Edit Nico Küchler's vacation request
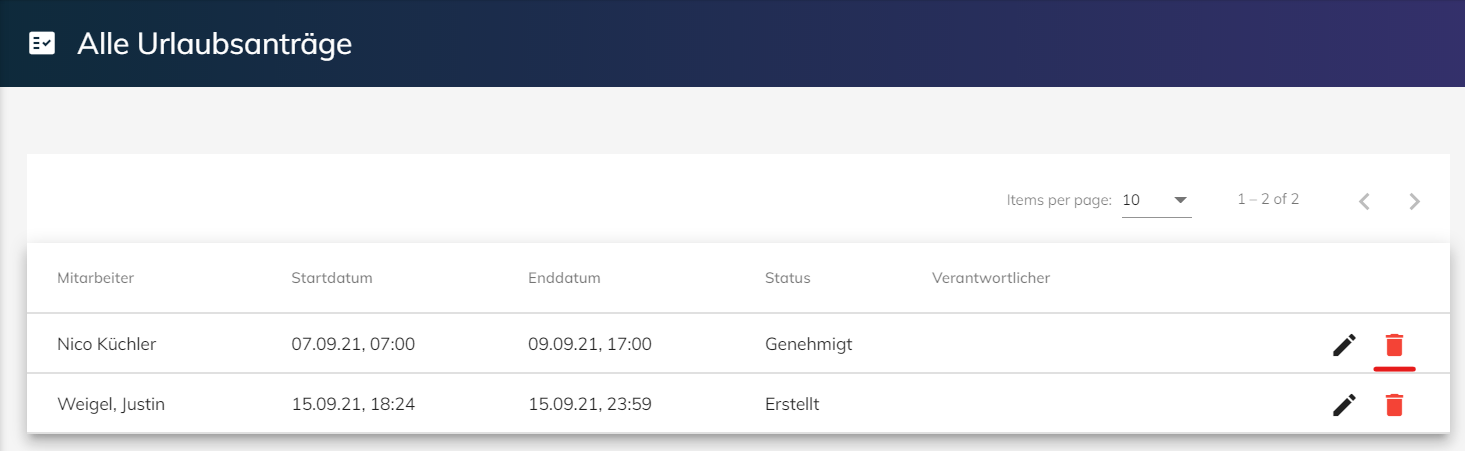 point(1345,345)
